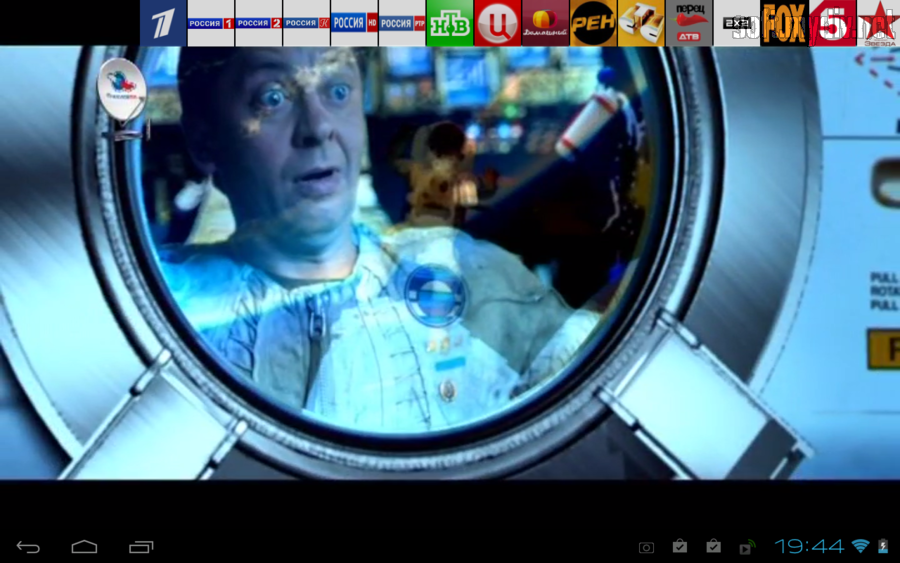Go to the Android home screen
Image resolution: width=900 pixels, height=563 pixels.
(x=84, y=547)
